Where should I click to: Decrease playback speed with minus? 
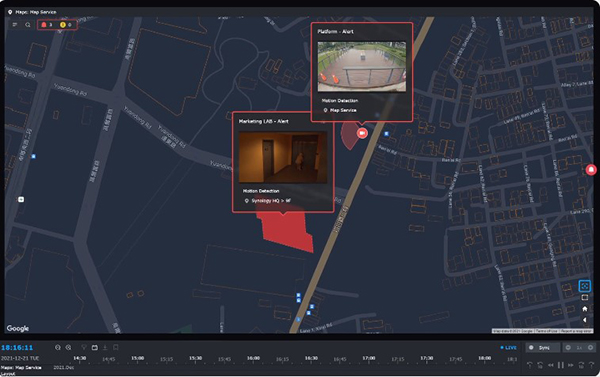pos(568,348)
